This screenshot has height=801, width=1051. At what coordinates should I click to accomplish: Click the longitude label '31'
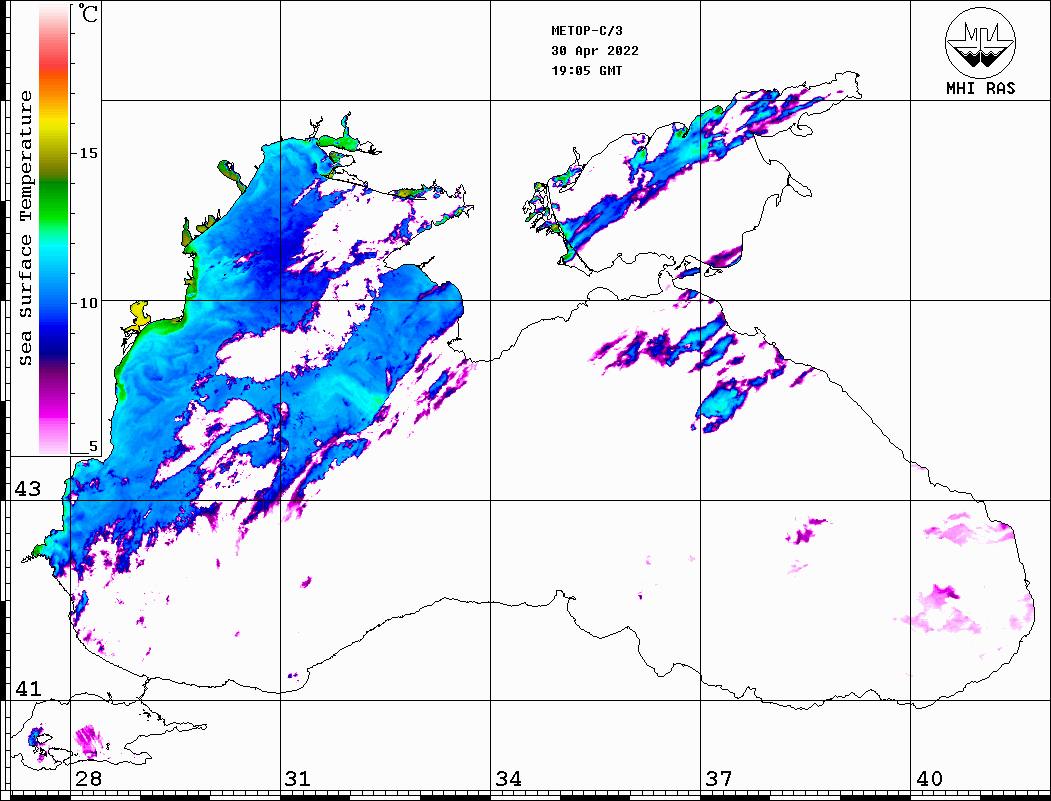click(298, 779)
